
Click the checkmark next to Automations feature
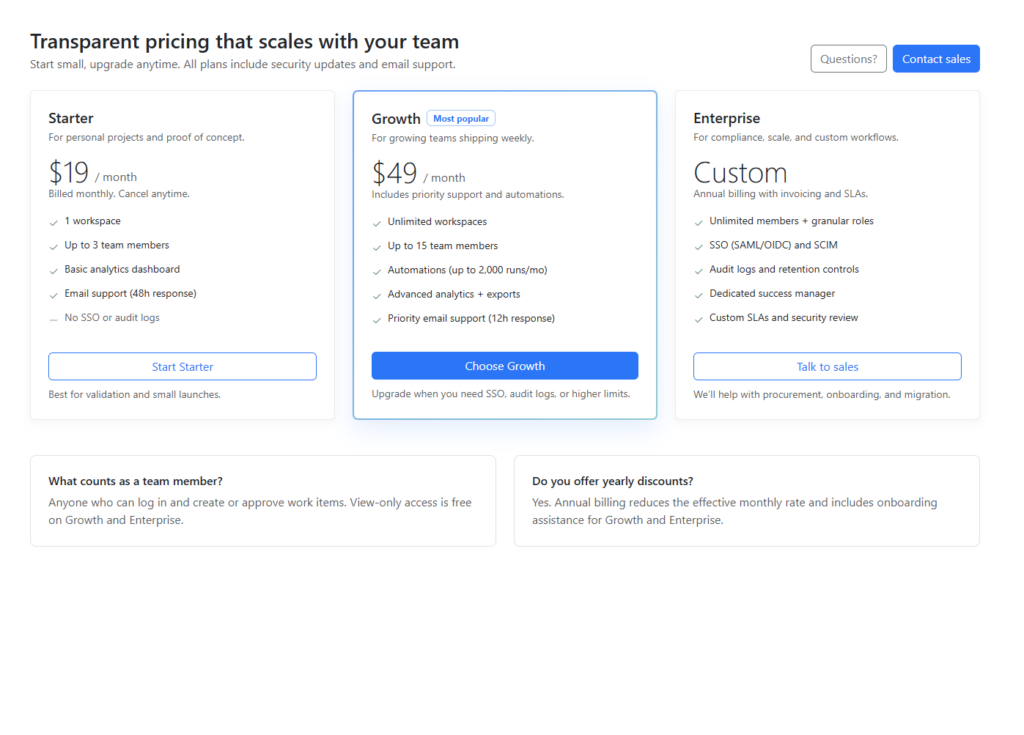(377, 271)
